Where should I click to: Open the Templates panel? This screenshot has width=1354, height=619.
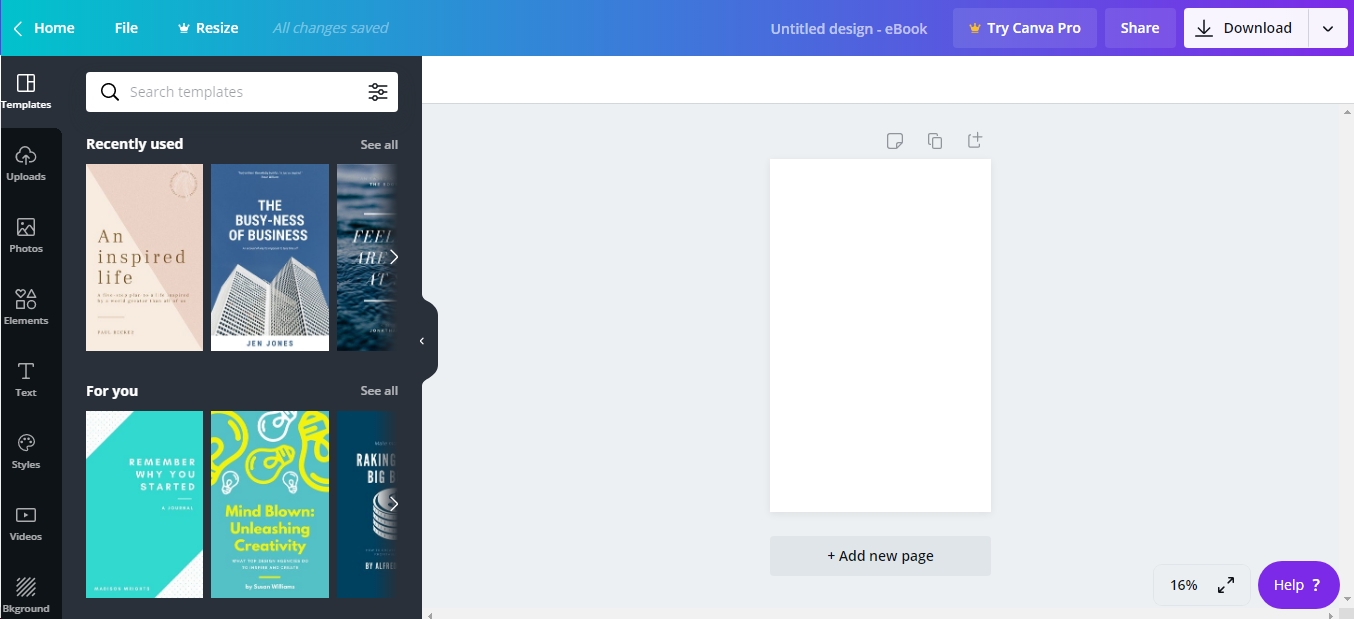click(25, 90)
